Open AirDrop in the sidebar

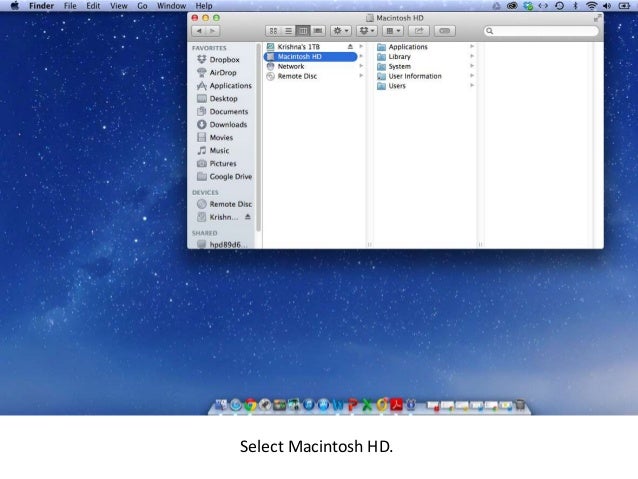222,73
